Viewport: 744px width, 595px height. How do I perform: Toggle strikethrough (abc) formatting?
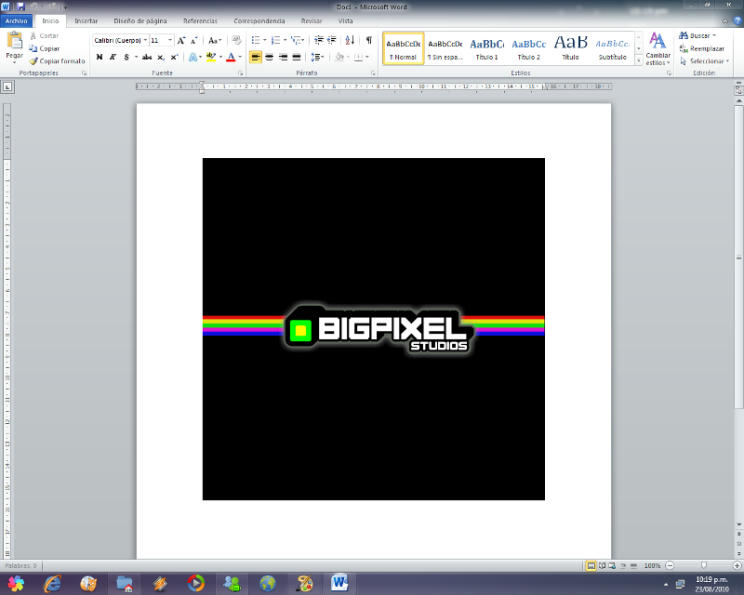coord(147,57)
